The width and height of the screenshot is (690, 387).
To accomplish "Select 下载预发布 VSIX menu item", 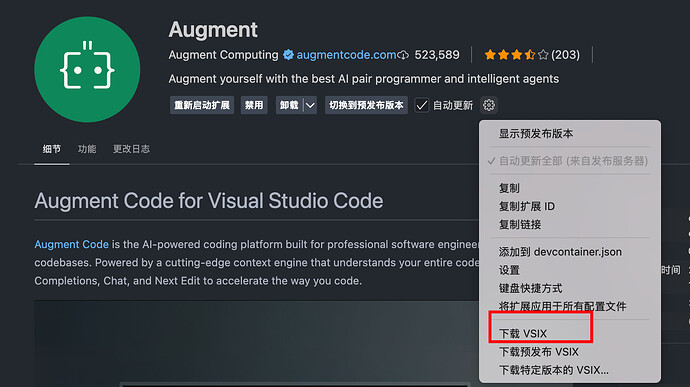I will 570,352.
